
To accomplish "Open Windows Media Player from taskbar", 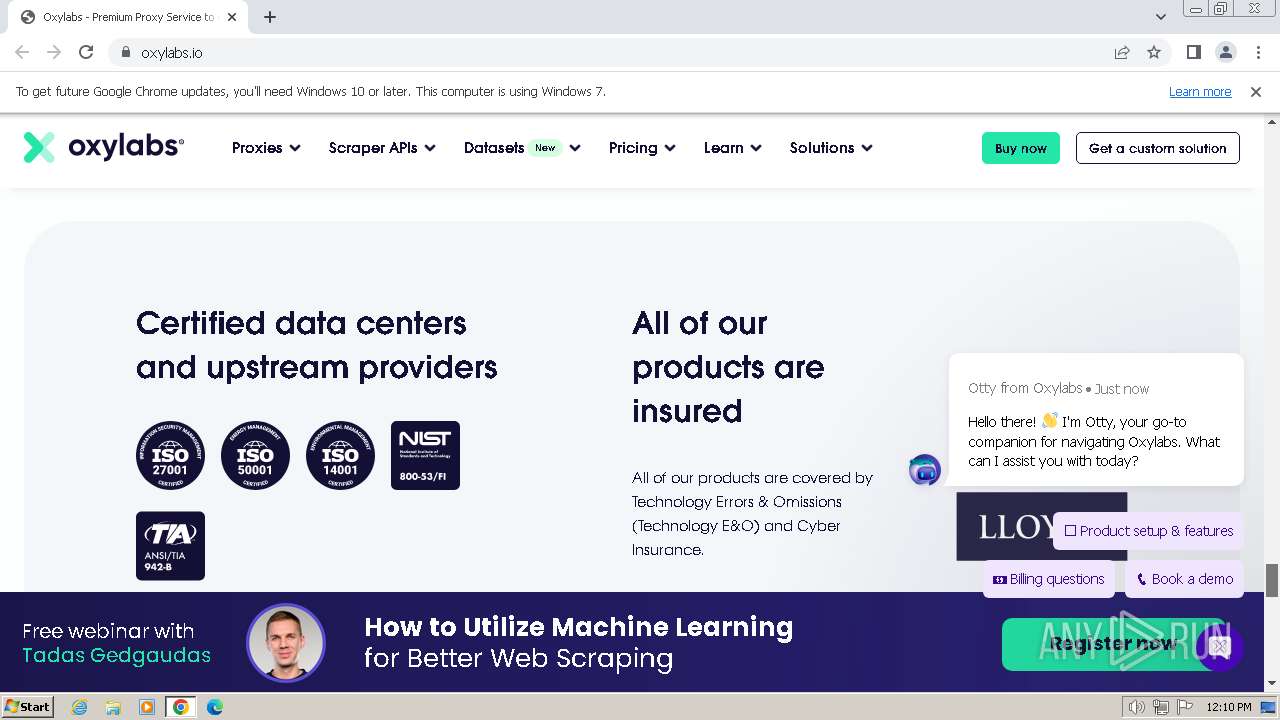I will coord(147,707).
